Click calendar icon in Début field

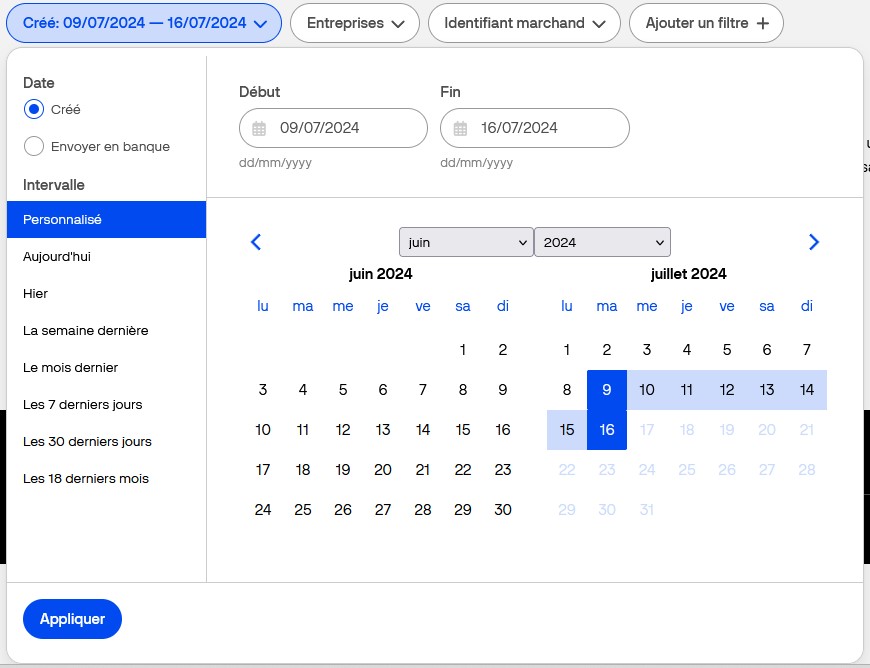[259, 128]
